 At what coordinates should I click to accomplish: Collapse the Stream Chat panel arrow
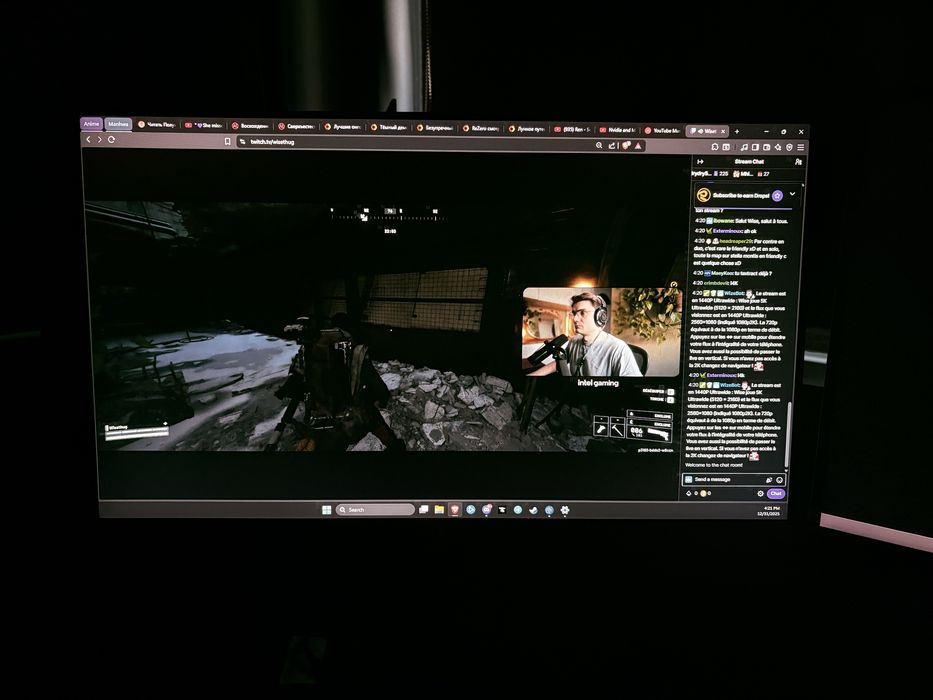[700, 161]
